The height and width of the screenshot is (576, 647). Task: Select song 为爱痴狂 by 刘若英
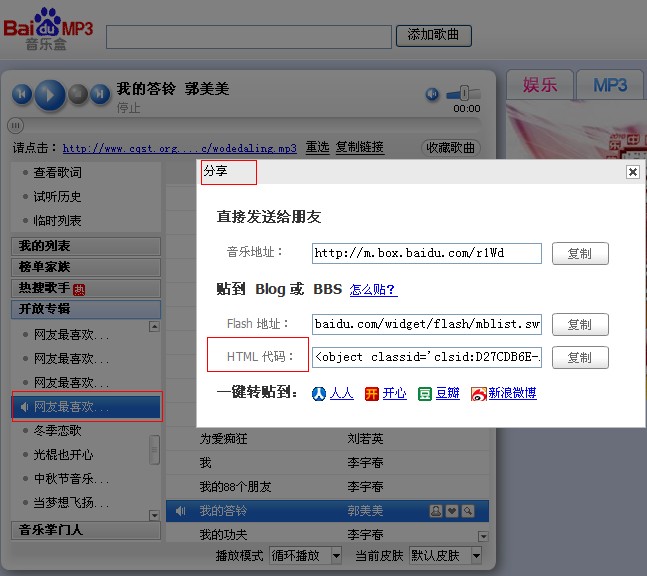(327, 439)
